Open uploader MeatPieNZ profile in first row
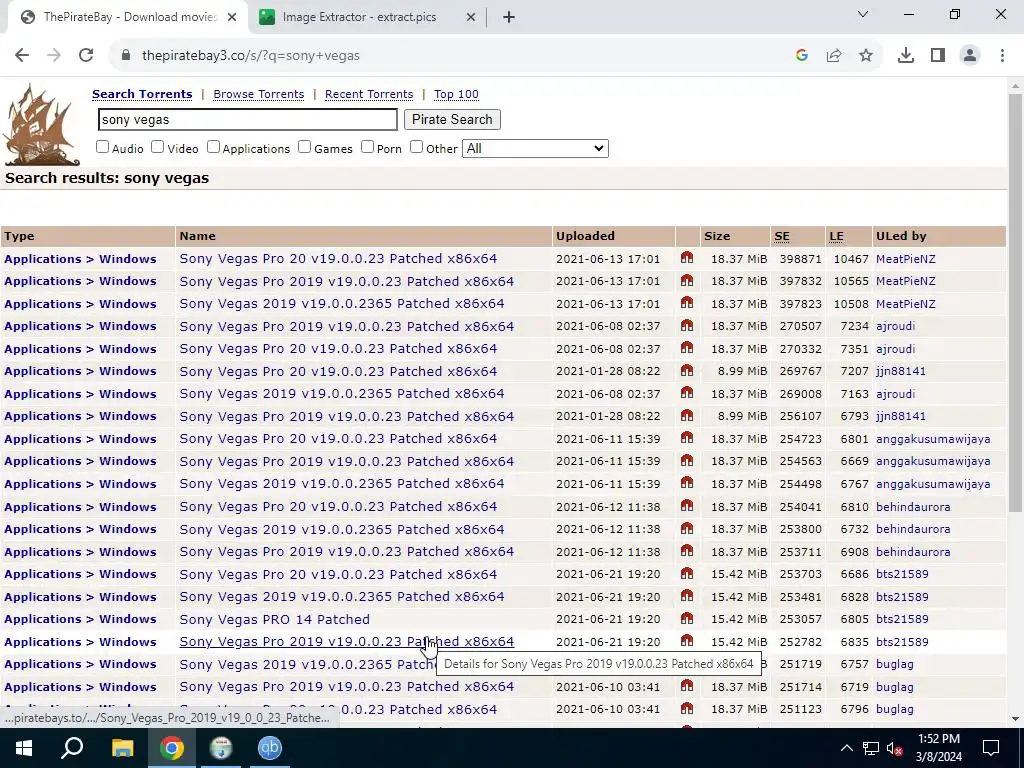 (x=906, y=259)
